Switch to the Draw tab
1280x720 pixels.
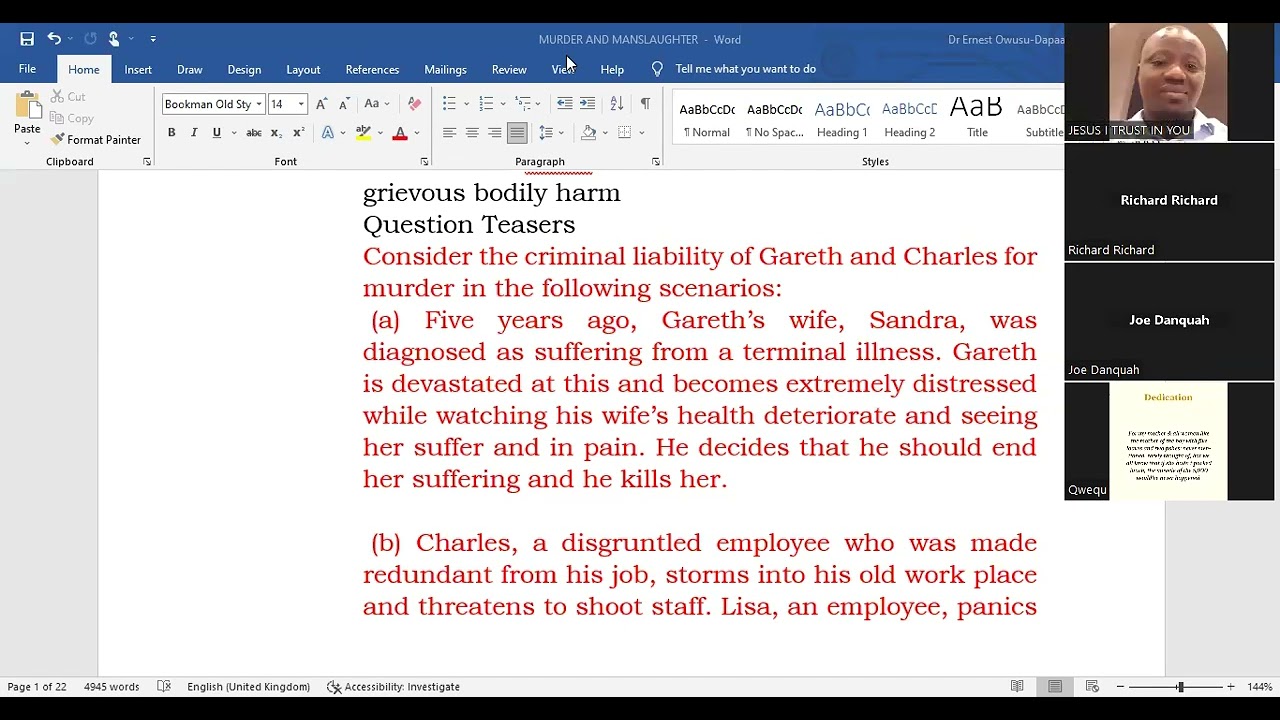tap(189, 69)
